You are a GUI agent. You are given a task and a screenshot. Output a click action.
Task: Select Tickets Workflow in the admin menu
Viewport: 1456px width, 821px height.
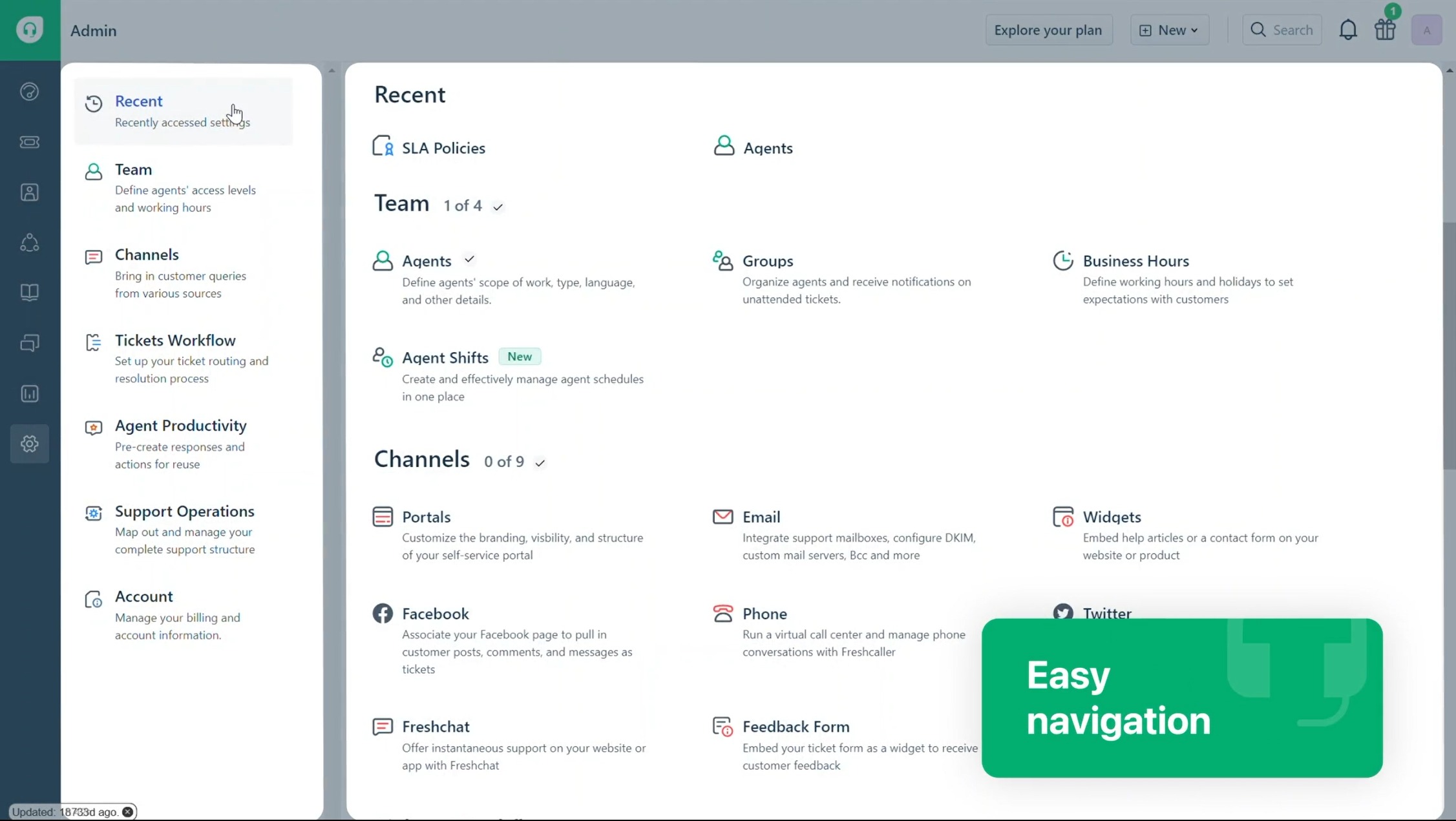tap(175, 340)
